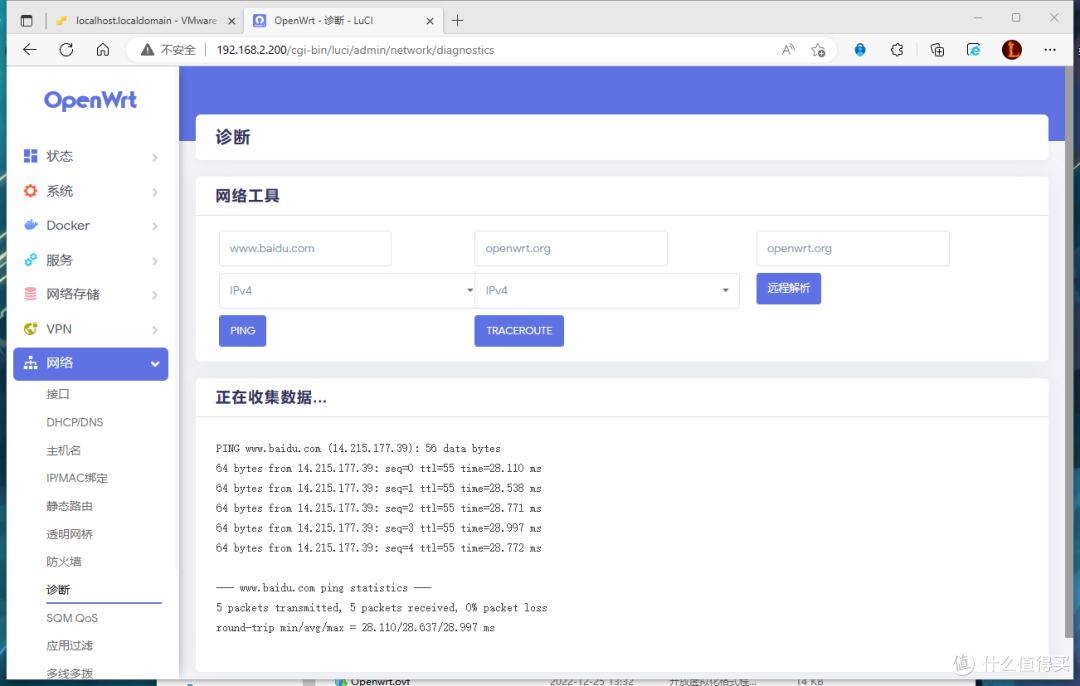
Task: Select the 系统 gear icon in sidebar
Action: point(32,191)
